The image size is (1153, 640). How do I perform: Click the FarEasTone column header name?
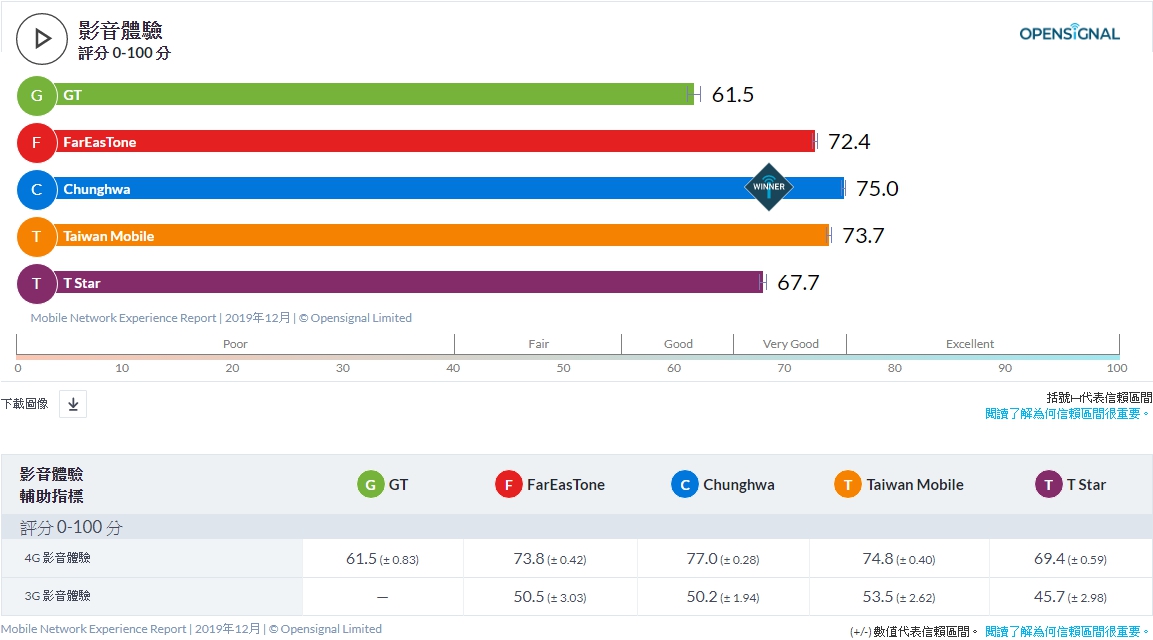pos(565,485)
